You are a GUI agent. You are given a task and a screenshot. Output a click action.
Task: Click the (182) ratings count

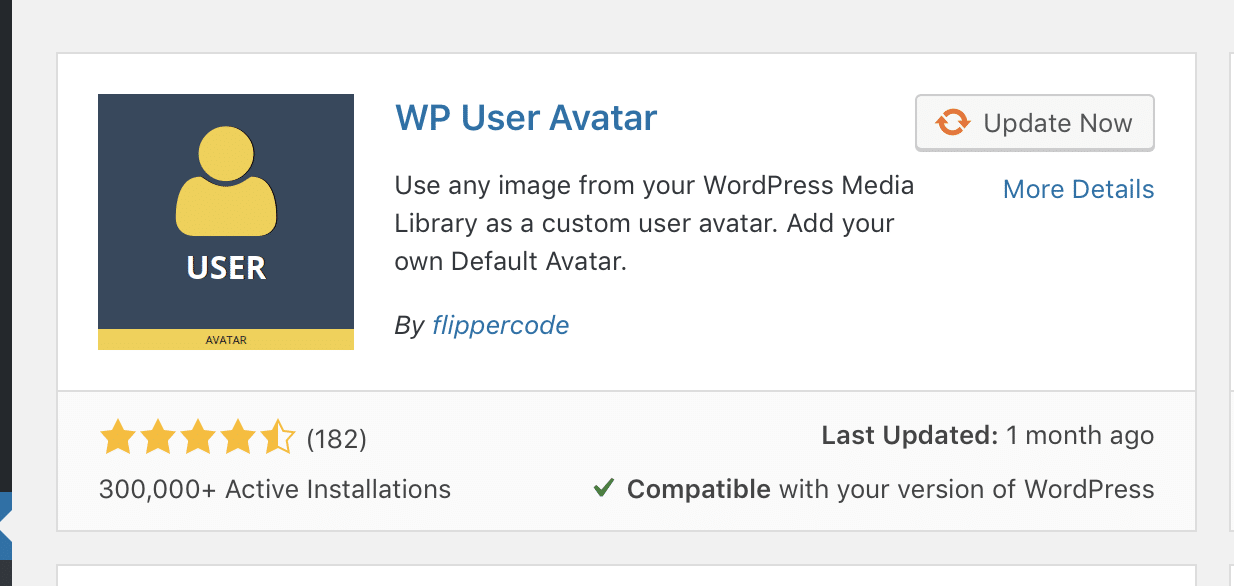[x=336, y=438]
